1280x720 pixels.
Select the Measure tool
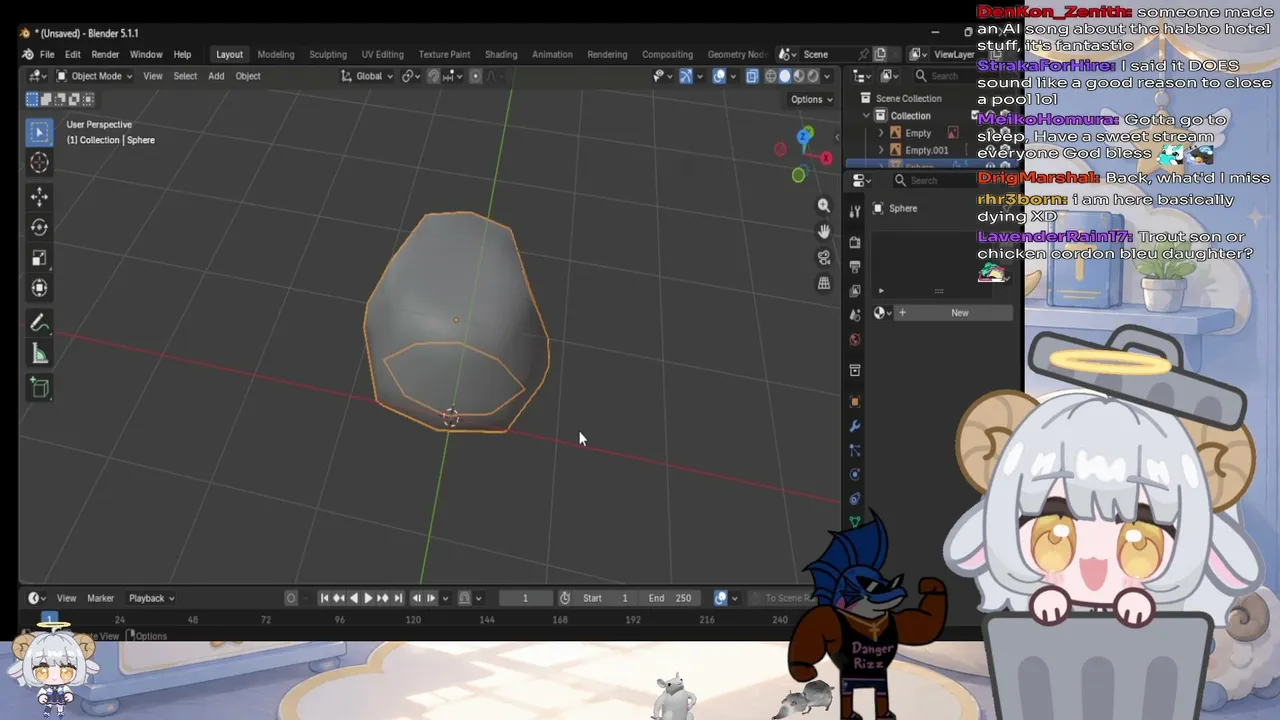[x=39, y=354]
